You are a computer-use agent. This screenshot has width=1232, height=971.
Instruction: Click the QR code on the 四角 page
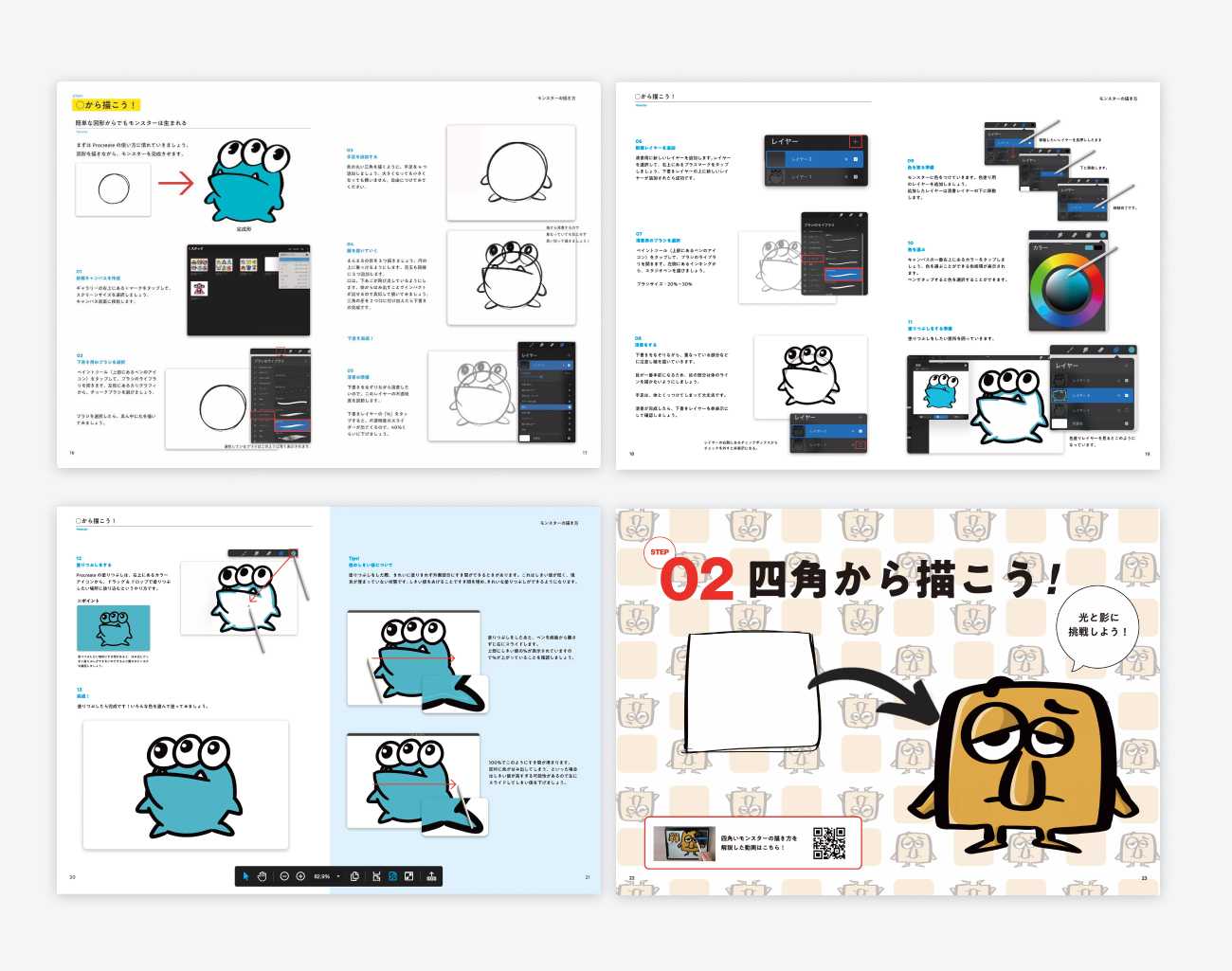click(x=829, y=843)
